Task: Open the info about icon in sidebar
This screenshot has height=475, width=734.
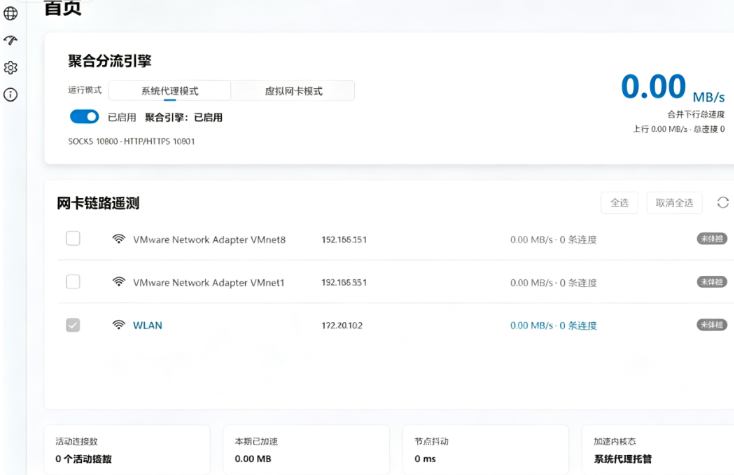Action: (10, 95)
